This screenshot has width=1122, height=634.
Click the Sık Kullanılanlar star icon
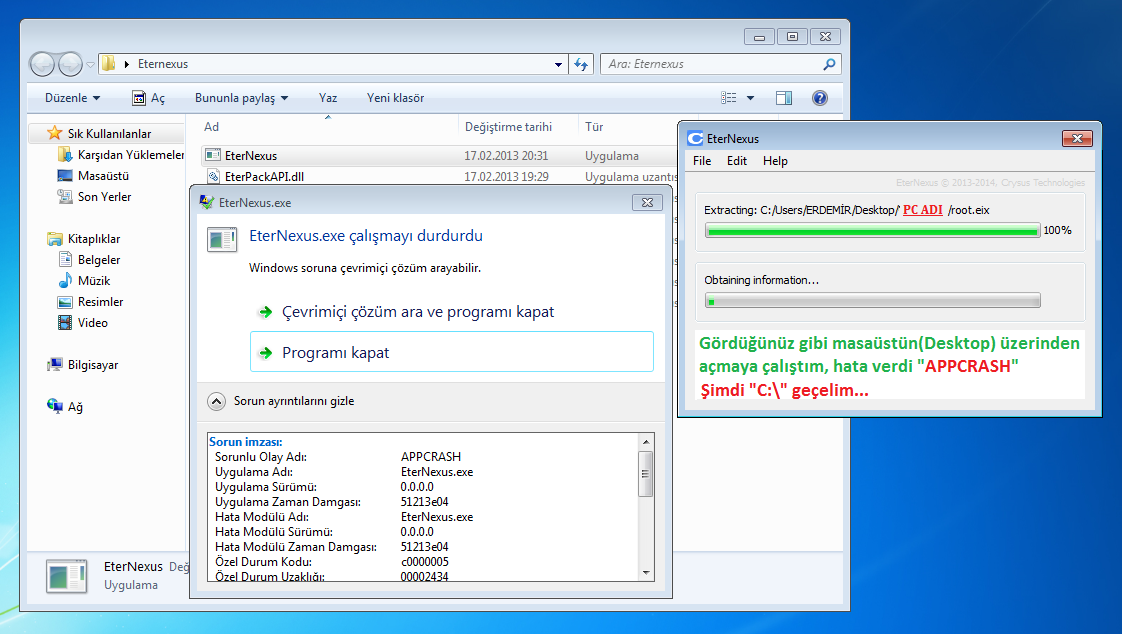coord(54,133)
